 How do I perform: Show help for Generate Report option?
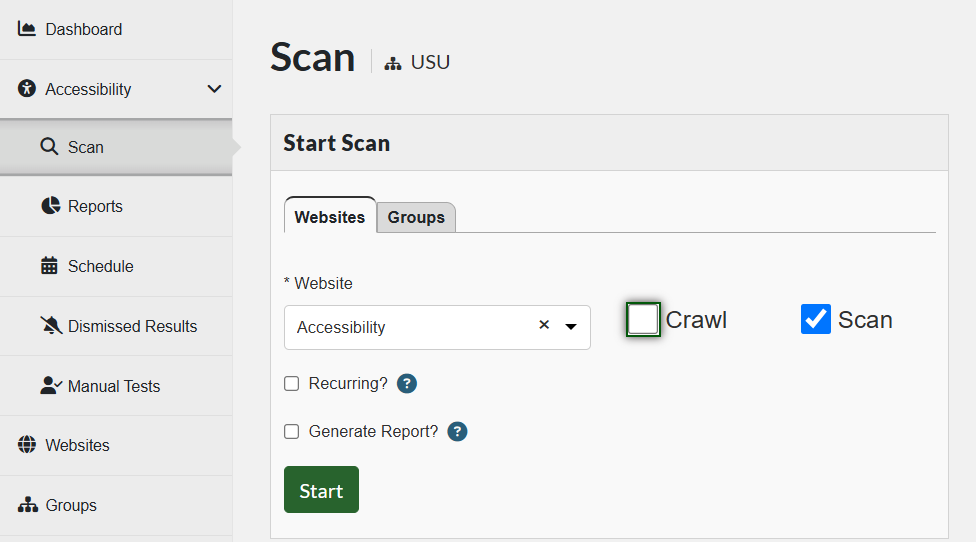coord(457,431)
